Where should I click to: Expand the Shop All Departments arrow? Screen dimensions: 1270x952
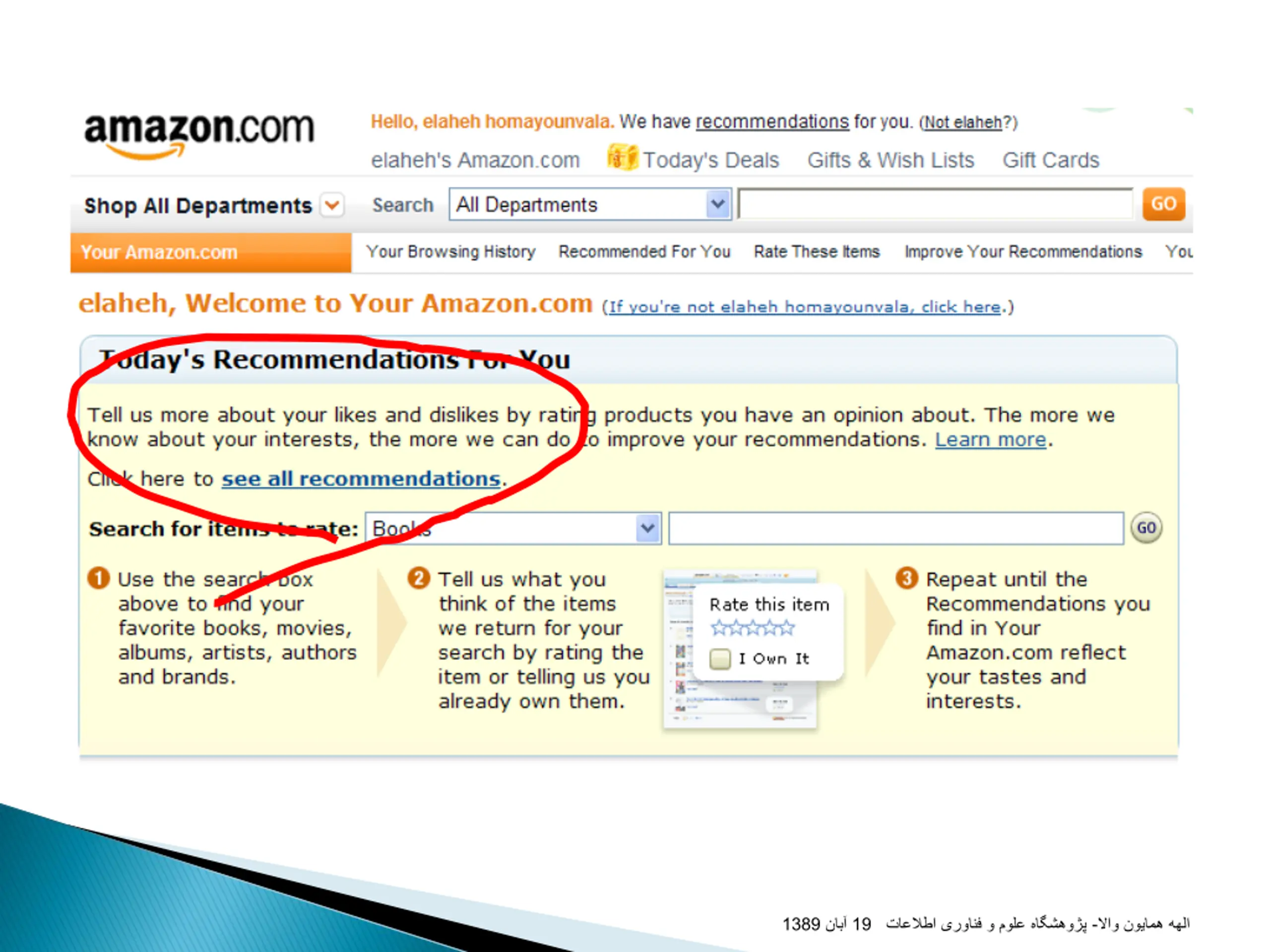pyautogui.click(x=332, y=205)
